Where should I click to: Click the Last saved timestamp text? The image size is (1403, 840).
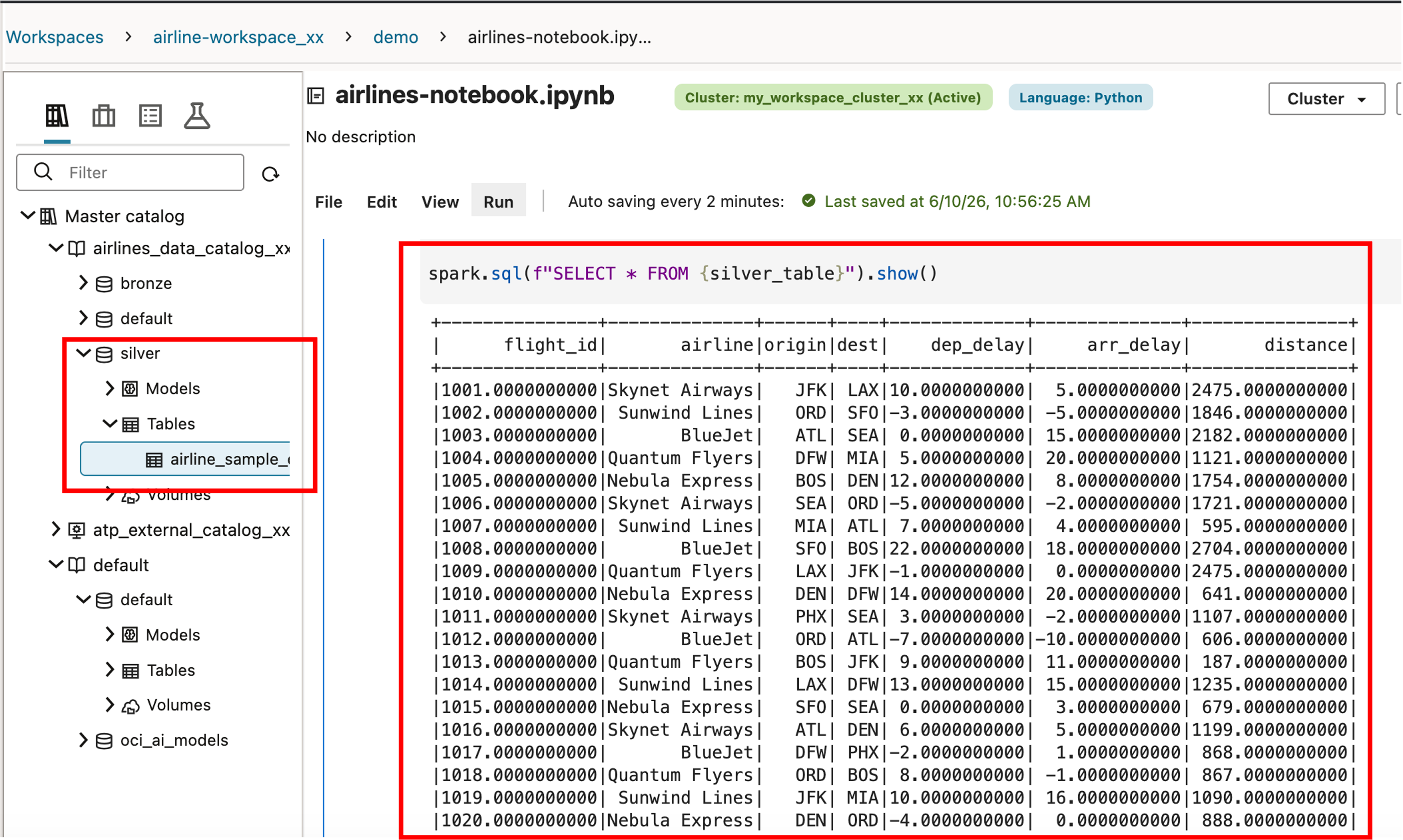point(957,201)
